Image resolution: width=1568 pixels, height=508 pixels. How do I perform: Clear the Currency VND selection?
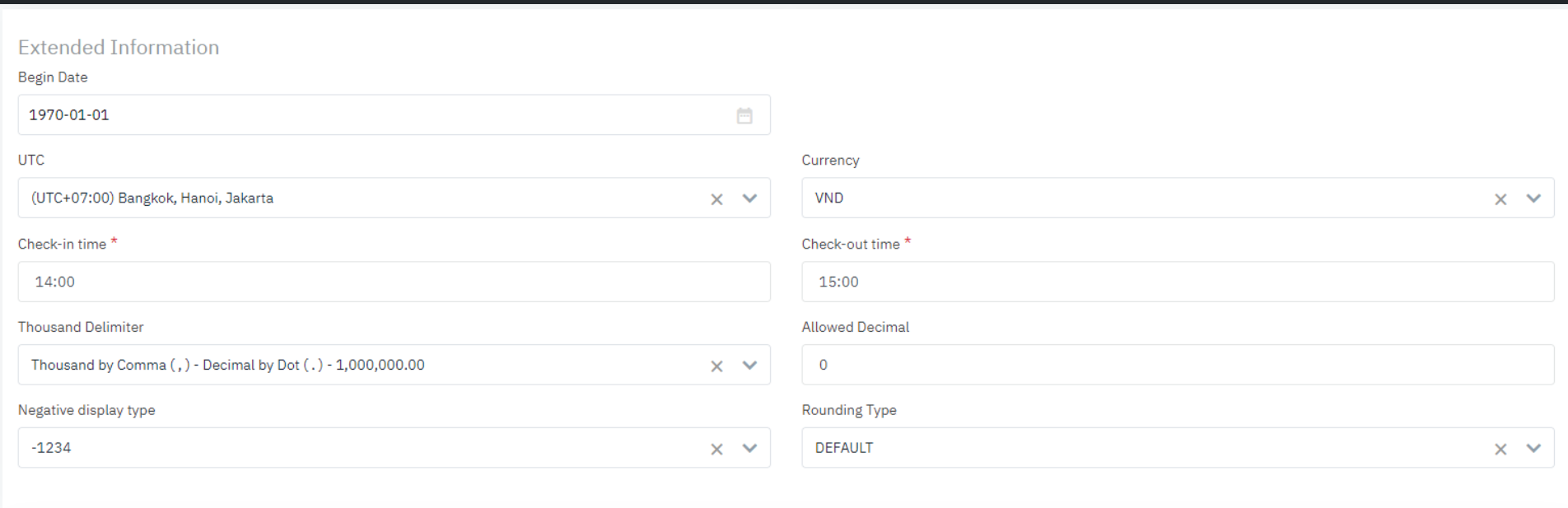click(x=1500, y=199)
